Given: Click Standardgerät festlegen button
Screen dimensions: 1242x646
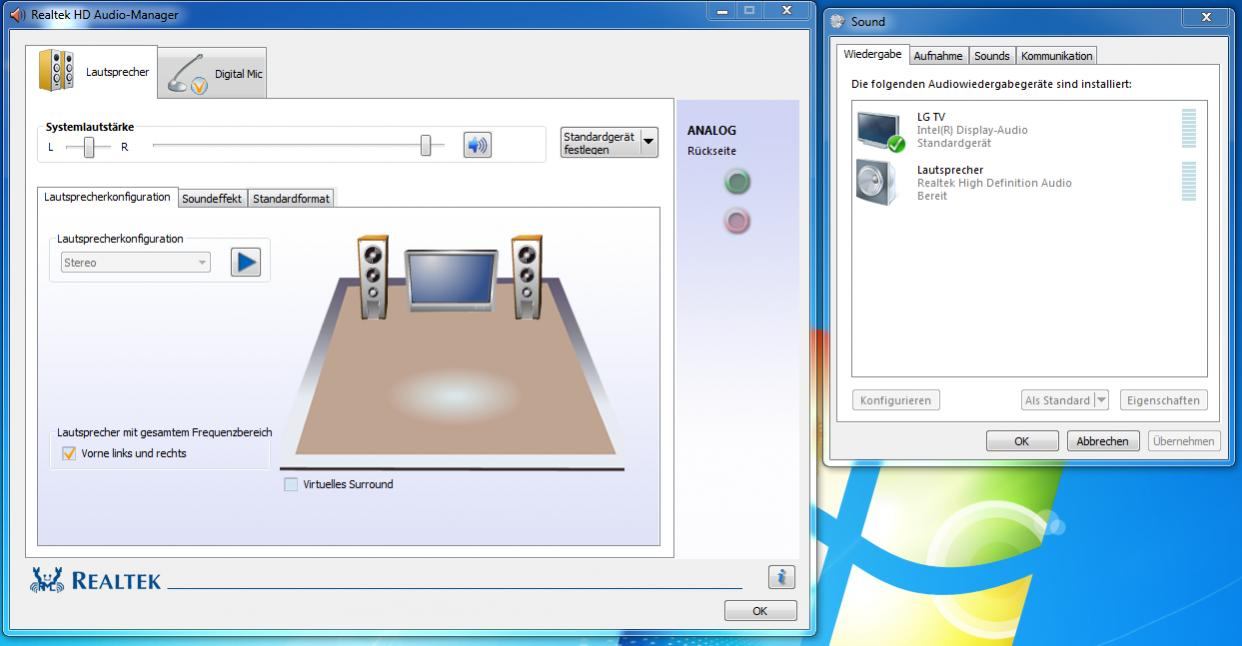Looking at the screenshot, I should (600, 142).
